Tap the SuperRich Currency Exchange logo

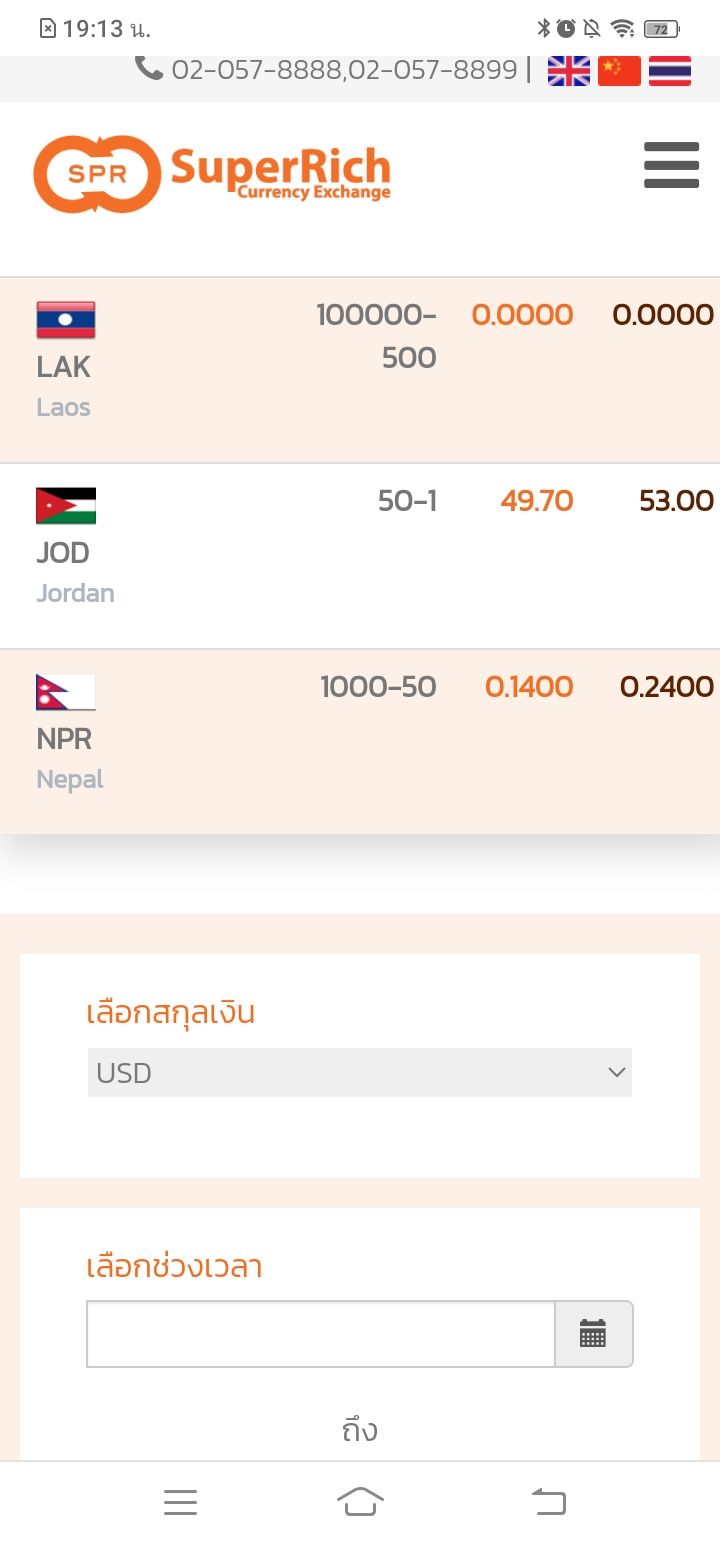[212, 174]
